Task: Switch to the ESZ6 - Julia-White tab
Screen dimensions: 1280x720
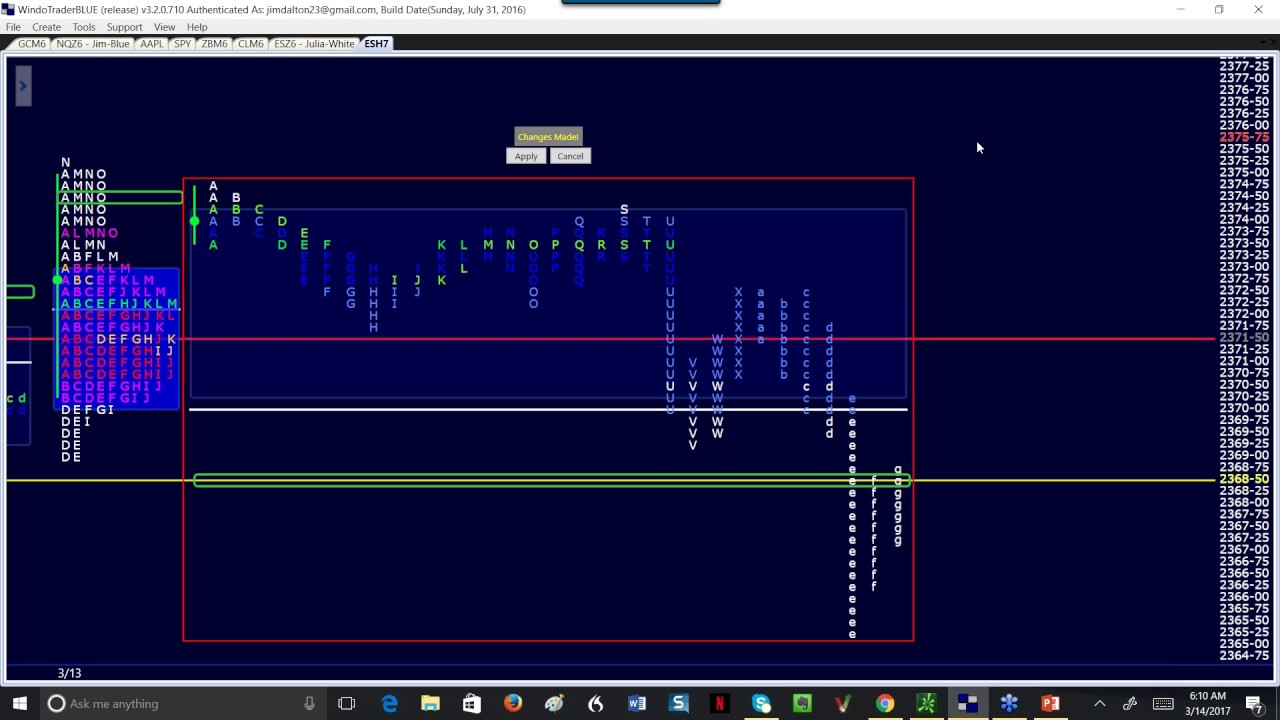Action: pyautogui.click(x=314, y=44)
